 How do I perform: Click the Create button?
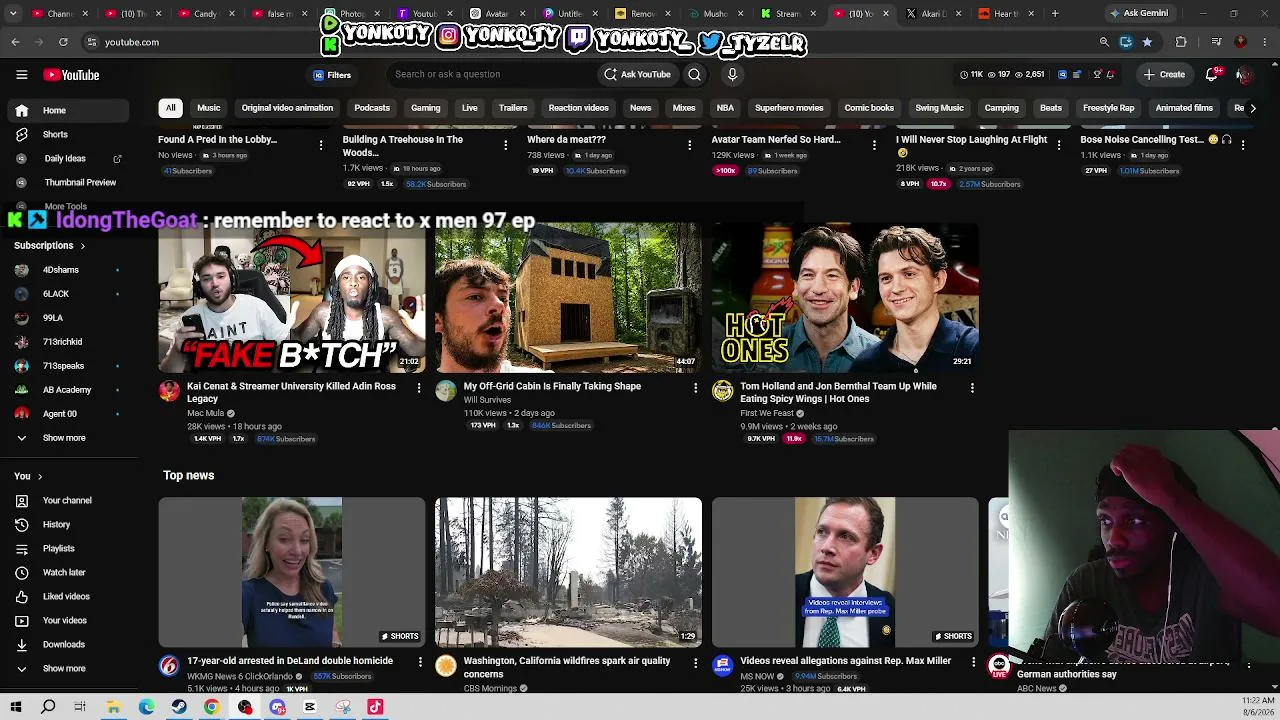click(1165, 74)
